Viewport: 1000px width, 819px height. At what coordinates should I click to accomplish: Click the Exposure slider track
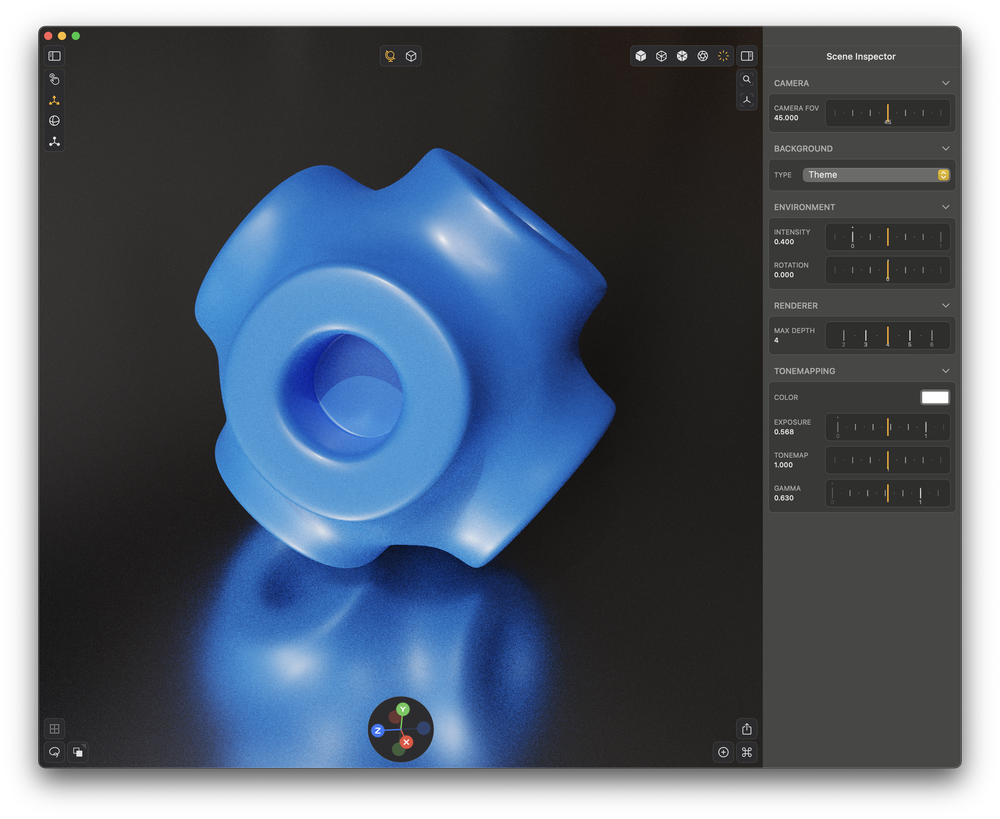tap(887, 428)
